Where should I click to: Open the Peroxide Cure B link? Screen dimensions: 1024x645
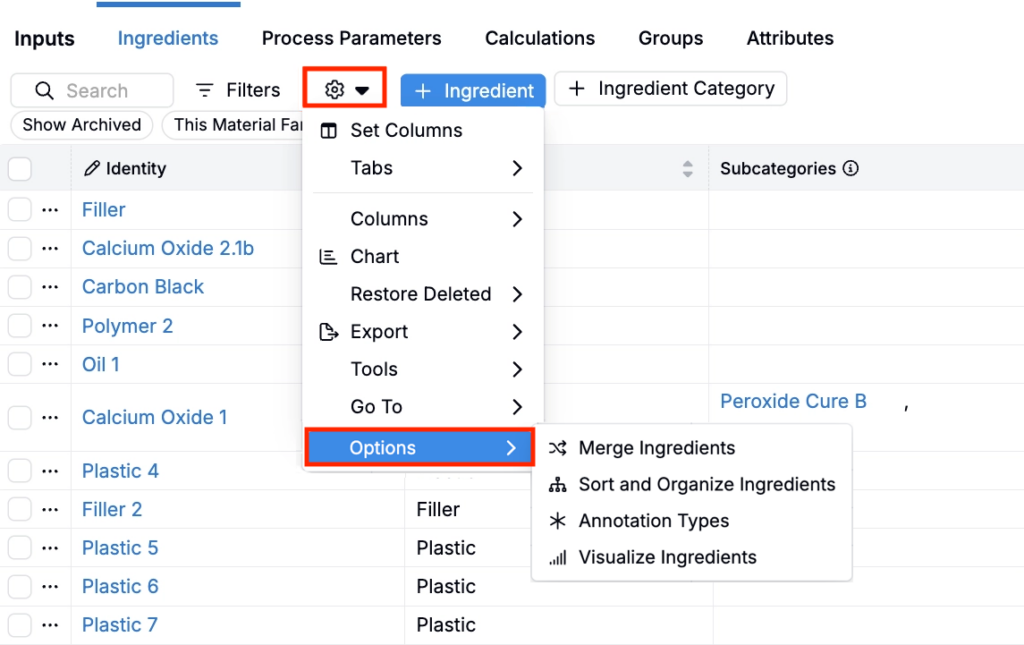click(x=793, y=401)
